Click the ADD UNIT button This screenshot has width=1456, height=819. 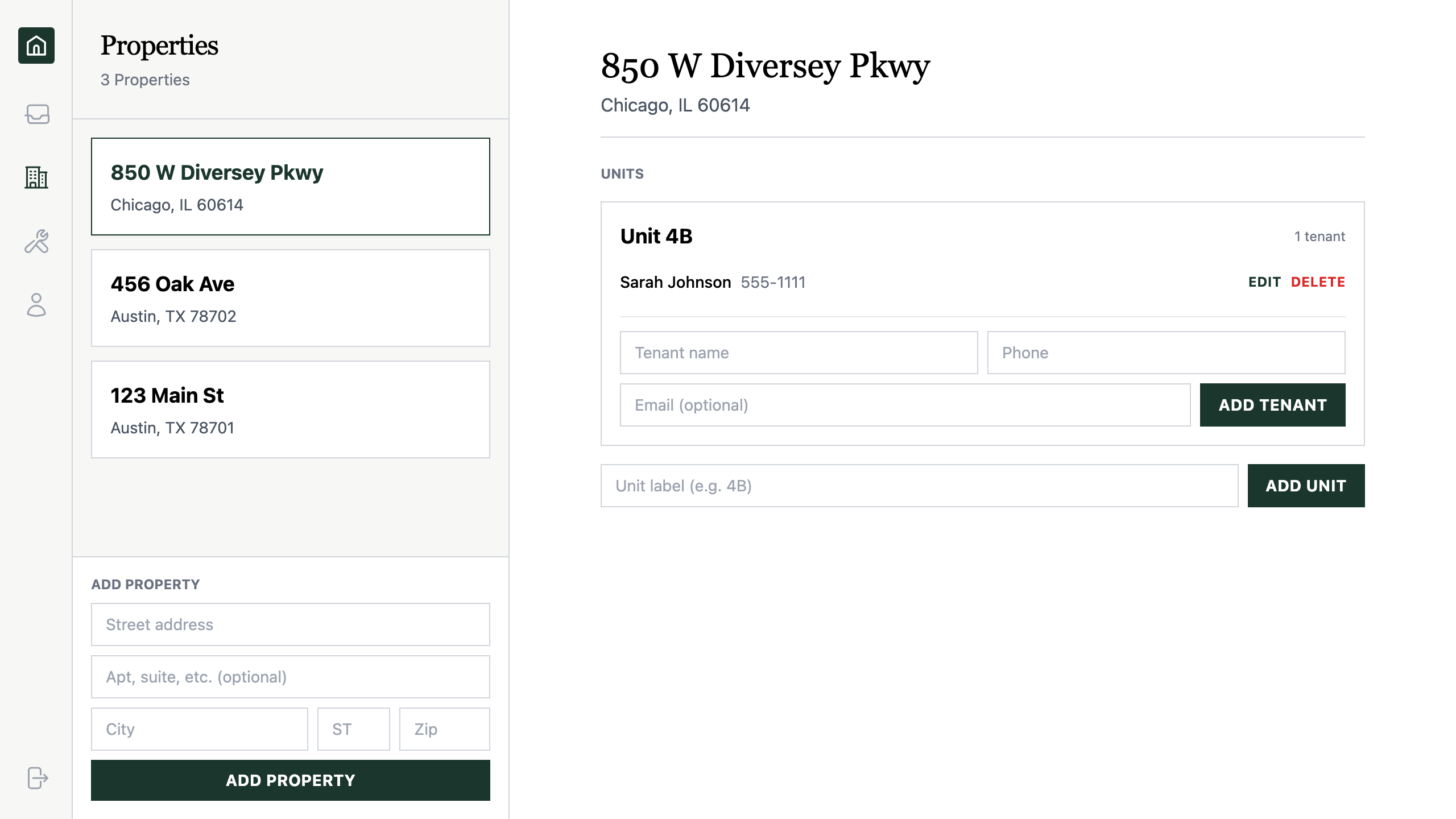pos(1306,485)
